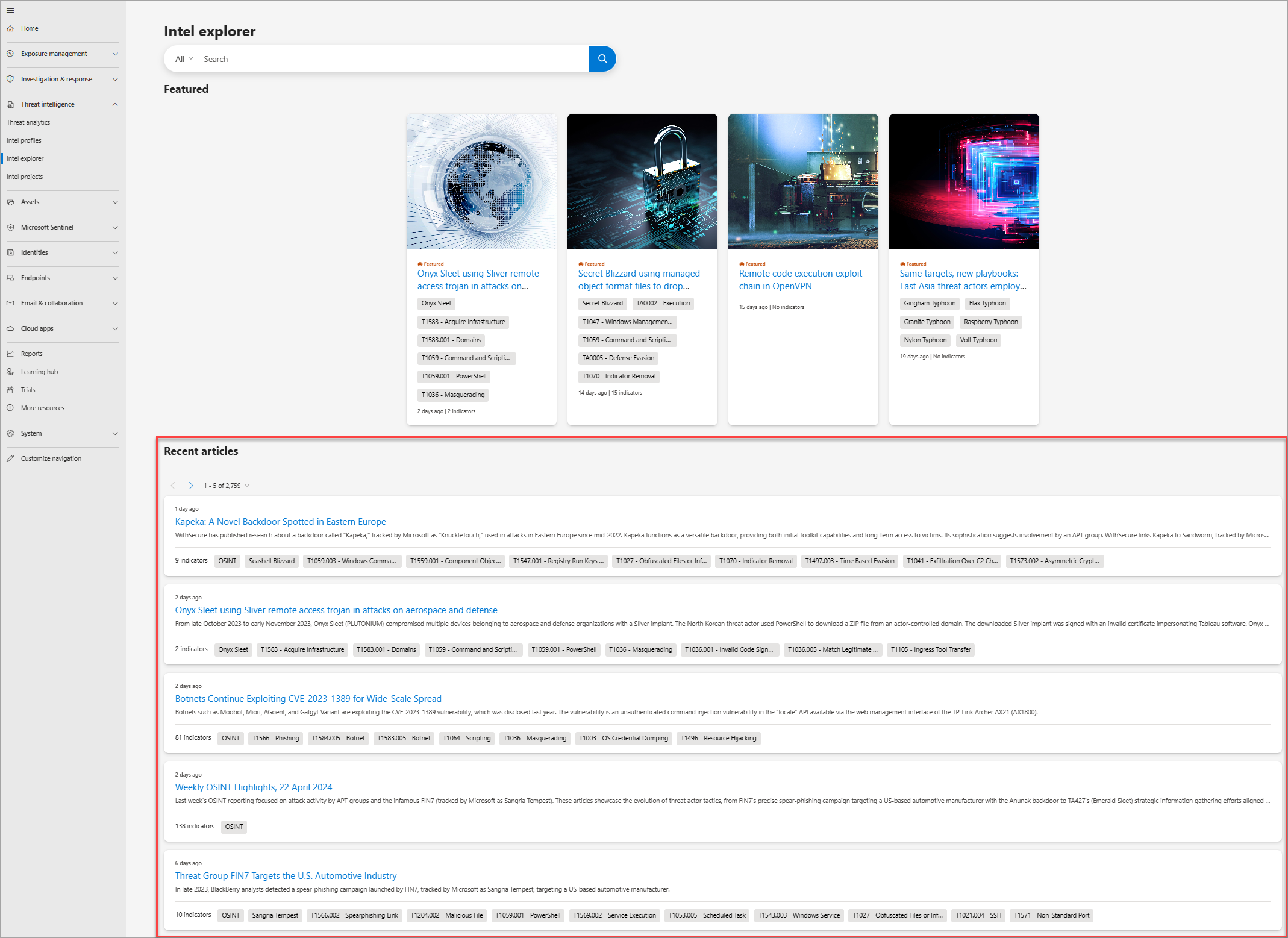The image size is (1288, 938).
Task: Expand the Cloud apps chevron
Action: (x=115, y=328)
